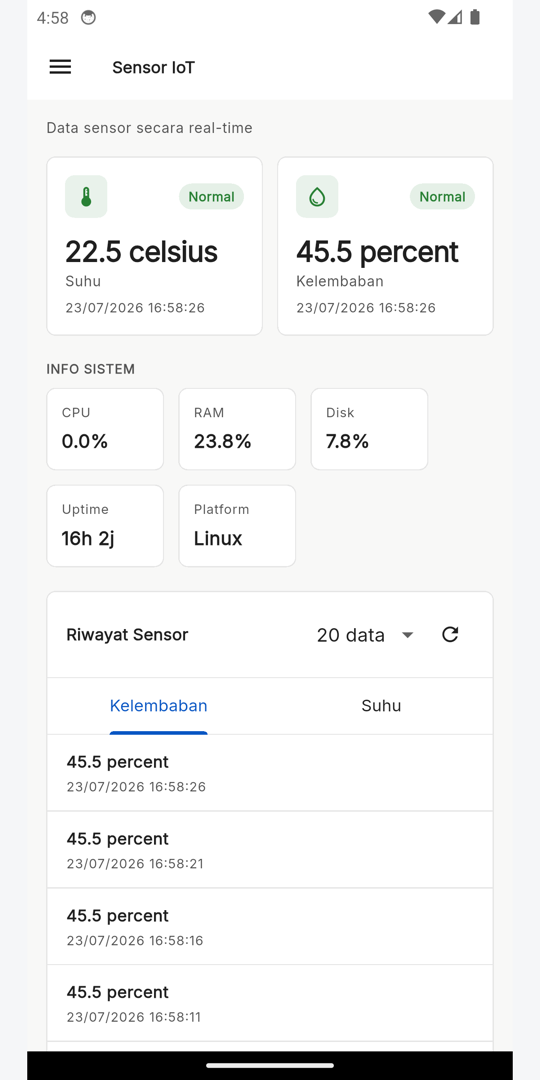Switch to the Kelembaban tab
Screen dimensions: 540x1080
158,706
